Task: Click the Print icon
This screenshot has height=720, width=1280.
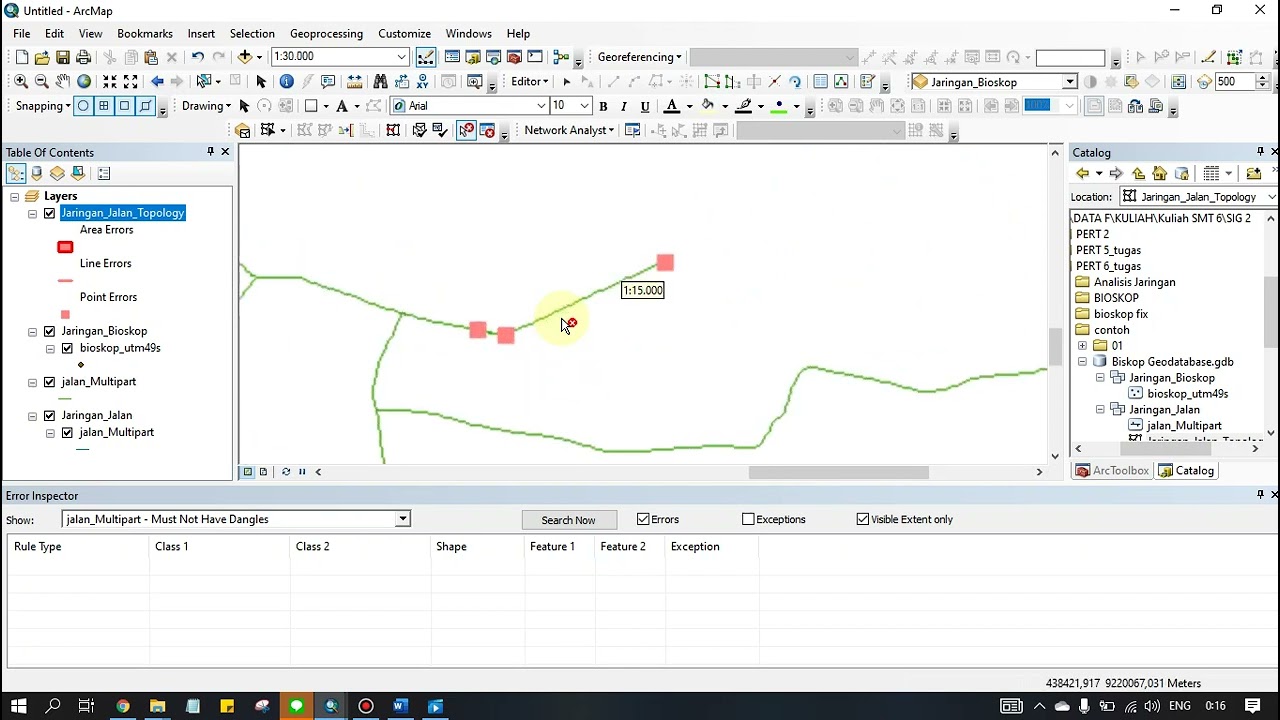Action: 84,57
